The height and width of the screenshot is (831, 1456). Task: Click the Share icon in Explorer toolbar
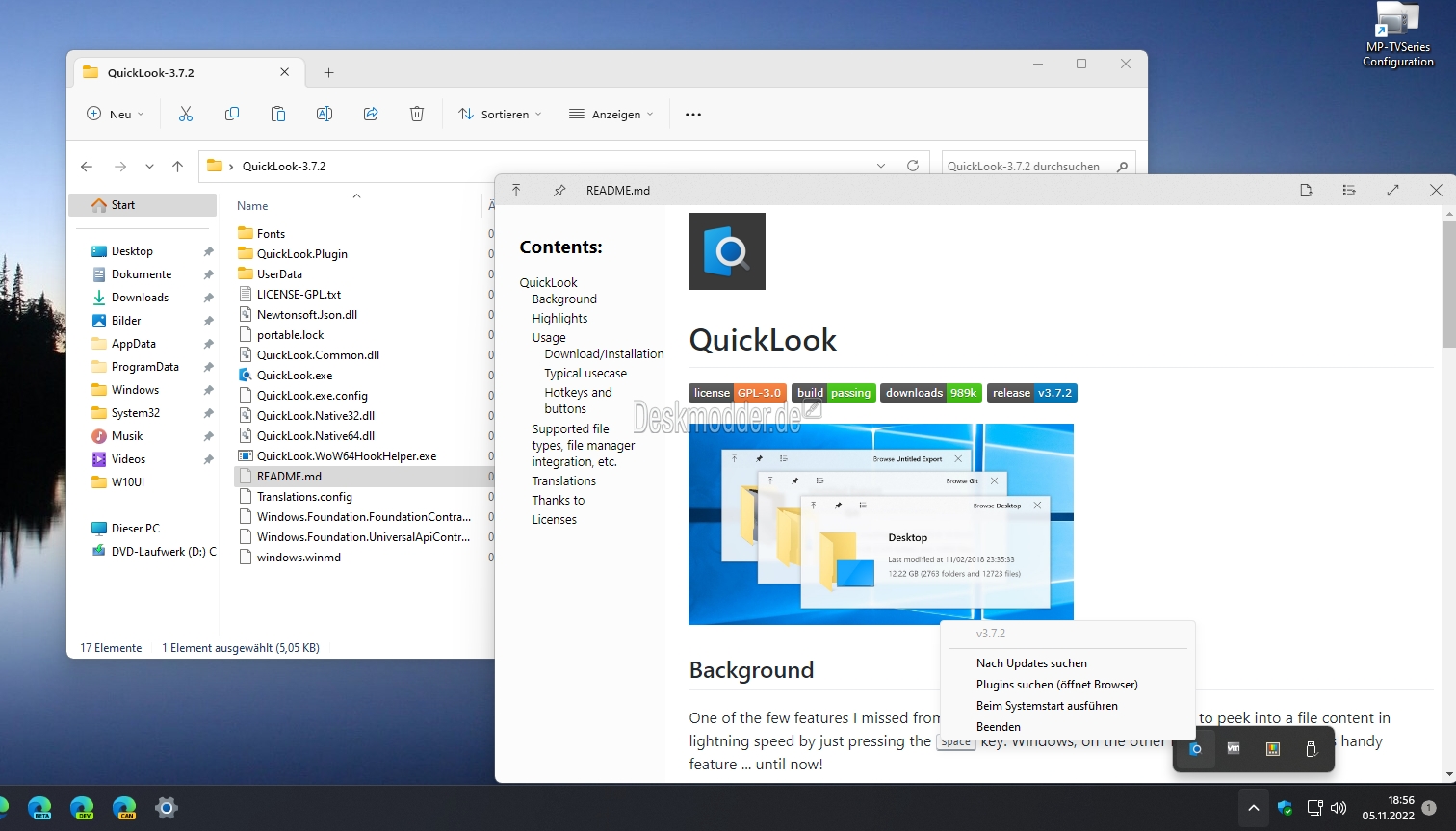pyautogui.click(x=371, y=114)
